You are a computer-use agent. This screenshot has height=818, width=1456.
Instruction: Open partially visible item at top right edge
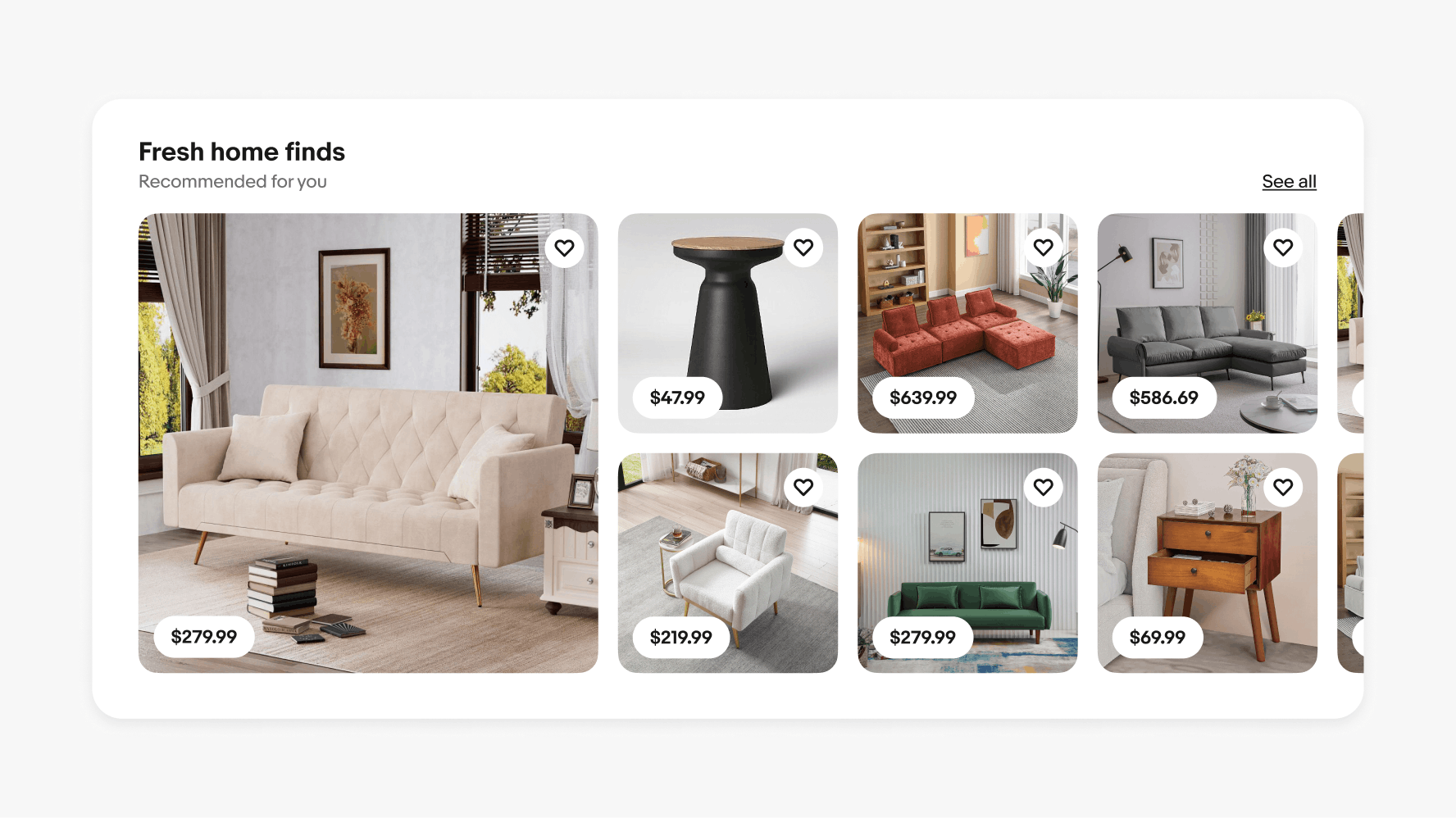pos(1350,323)
